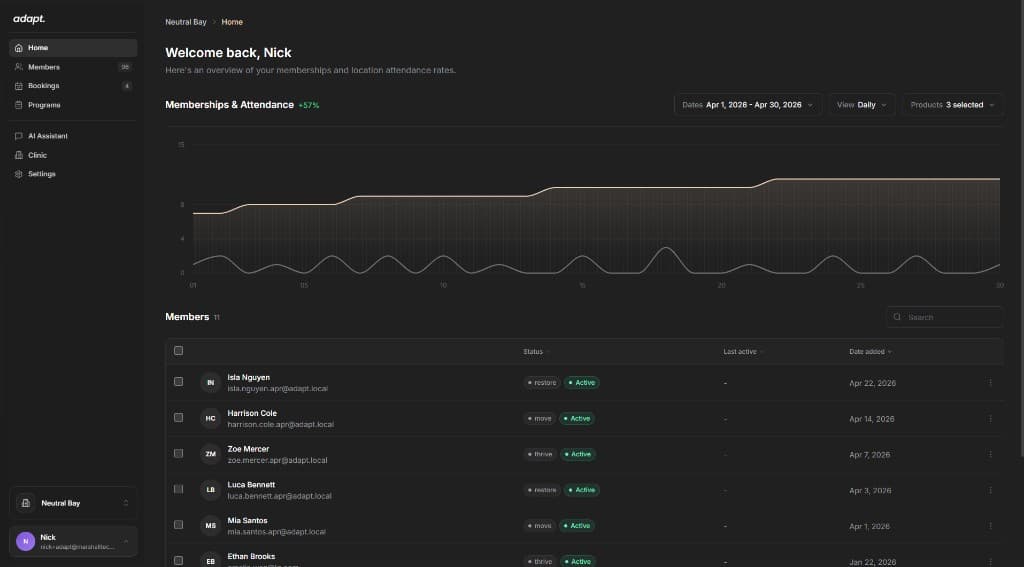Viewport: 1024px width, 567px height.
Task: Launch the AI Assistant chat icon
Action: point(18,136)
